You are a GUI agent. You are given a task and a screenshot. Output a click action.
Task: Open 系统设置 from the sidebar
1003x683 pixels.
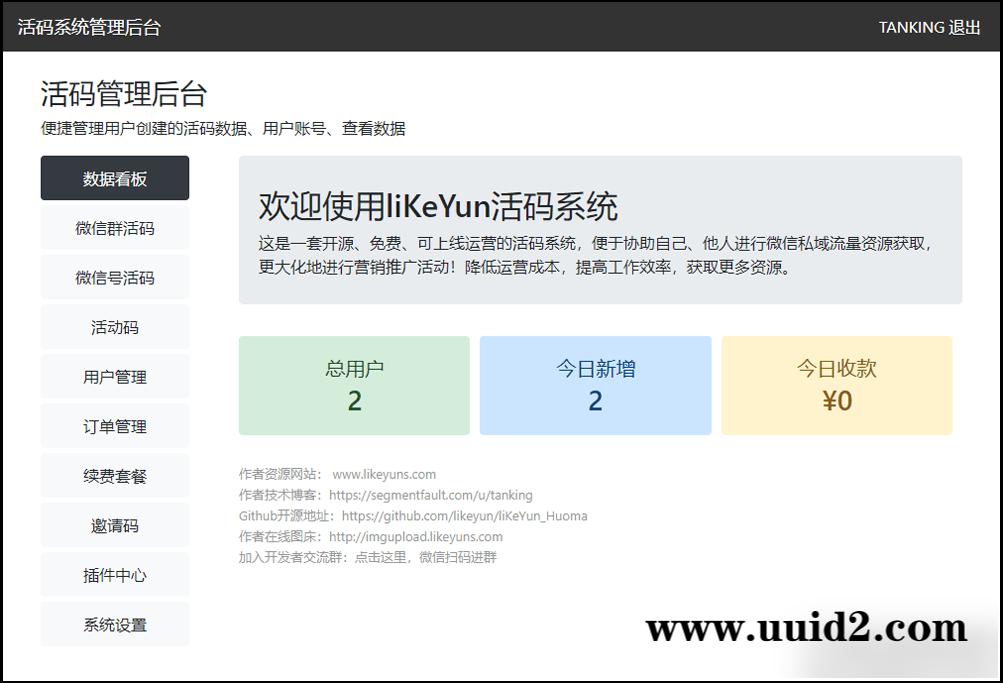115,625
